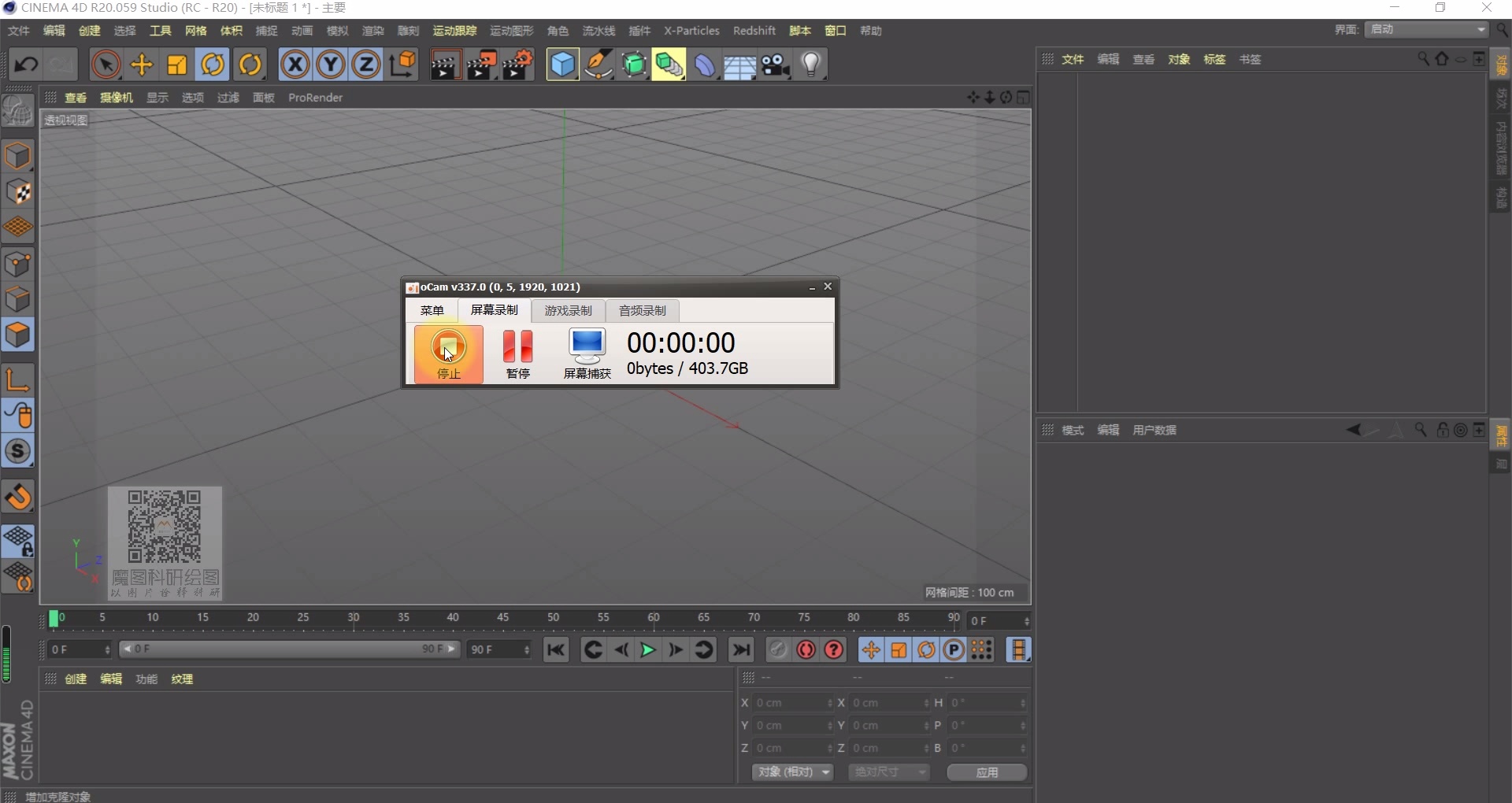Open the Light object icon
This screenshot has height=803, width=1512.
811,65
